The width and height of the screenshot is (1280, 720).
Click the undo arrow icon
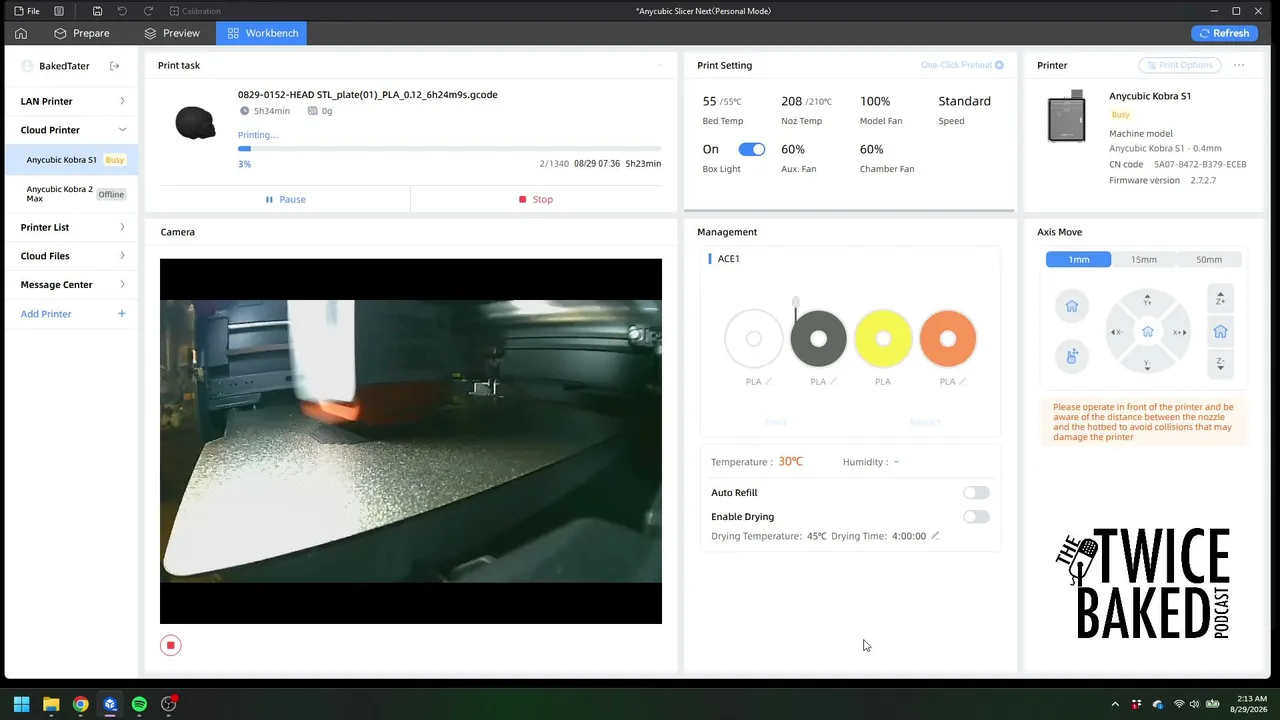click(122, 11)
